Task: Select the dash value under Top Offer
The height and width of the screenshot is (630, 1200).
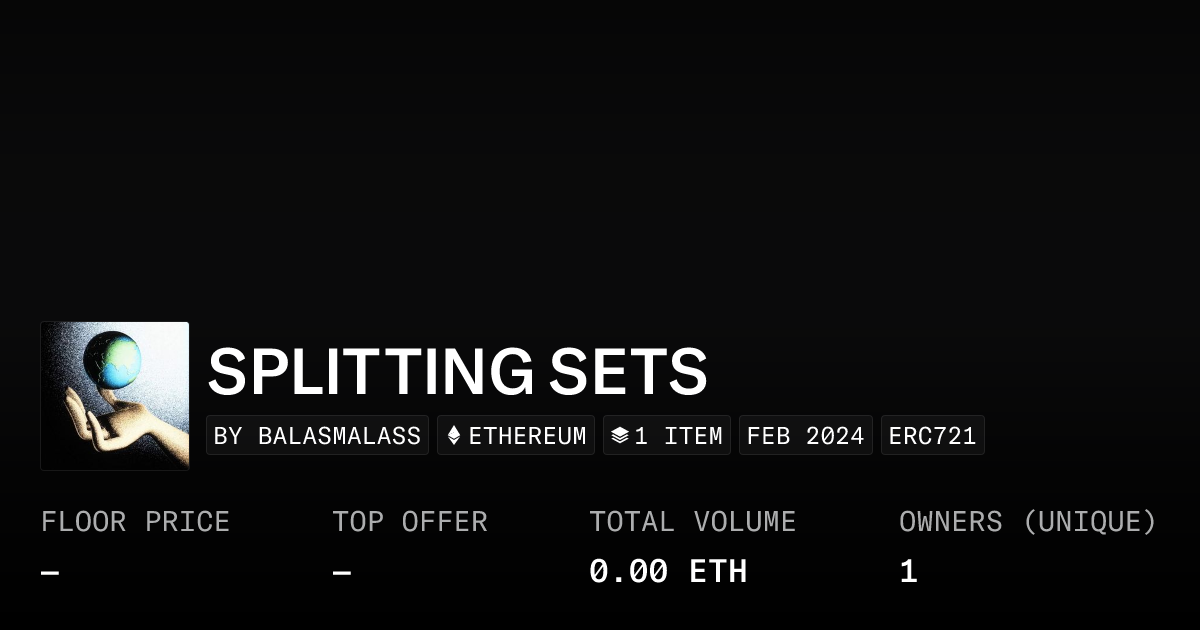Action: coord(341,573)
